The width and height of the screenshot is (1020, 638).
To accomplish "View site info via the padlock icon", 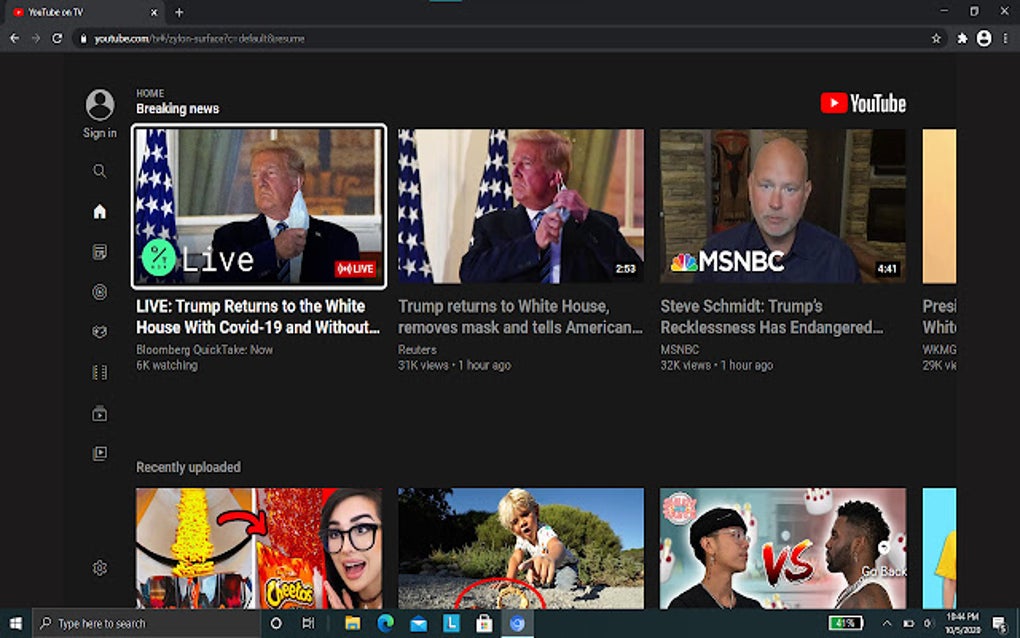I will pos(83,38).
